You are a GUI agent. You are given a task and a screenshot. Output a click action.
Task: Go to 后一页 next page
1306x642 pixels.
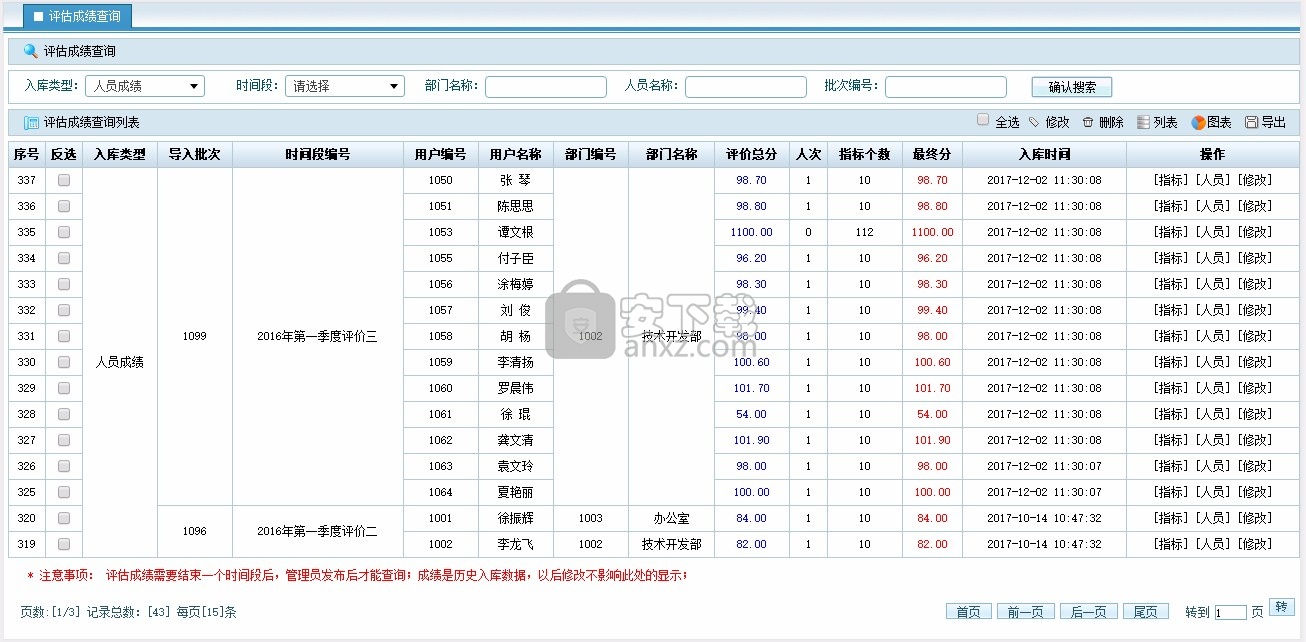click(x=1089, y=612)
